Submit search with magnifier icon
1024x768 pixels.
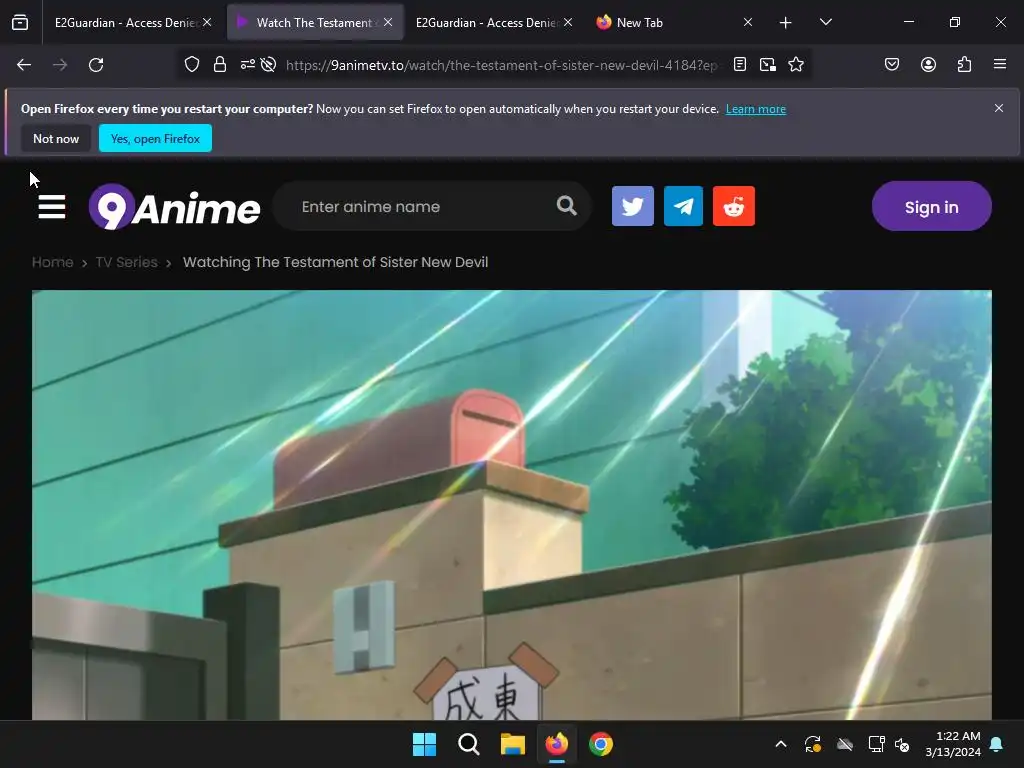point(567,206)
